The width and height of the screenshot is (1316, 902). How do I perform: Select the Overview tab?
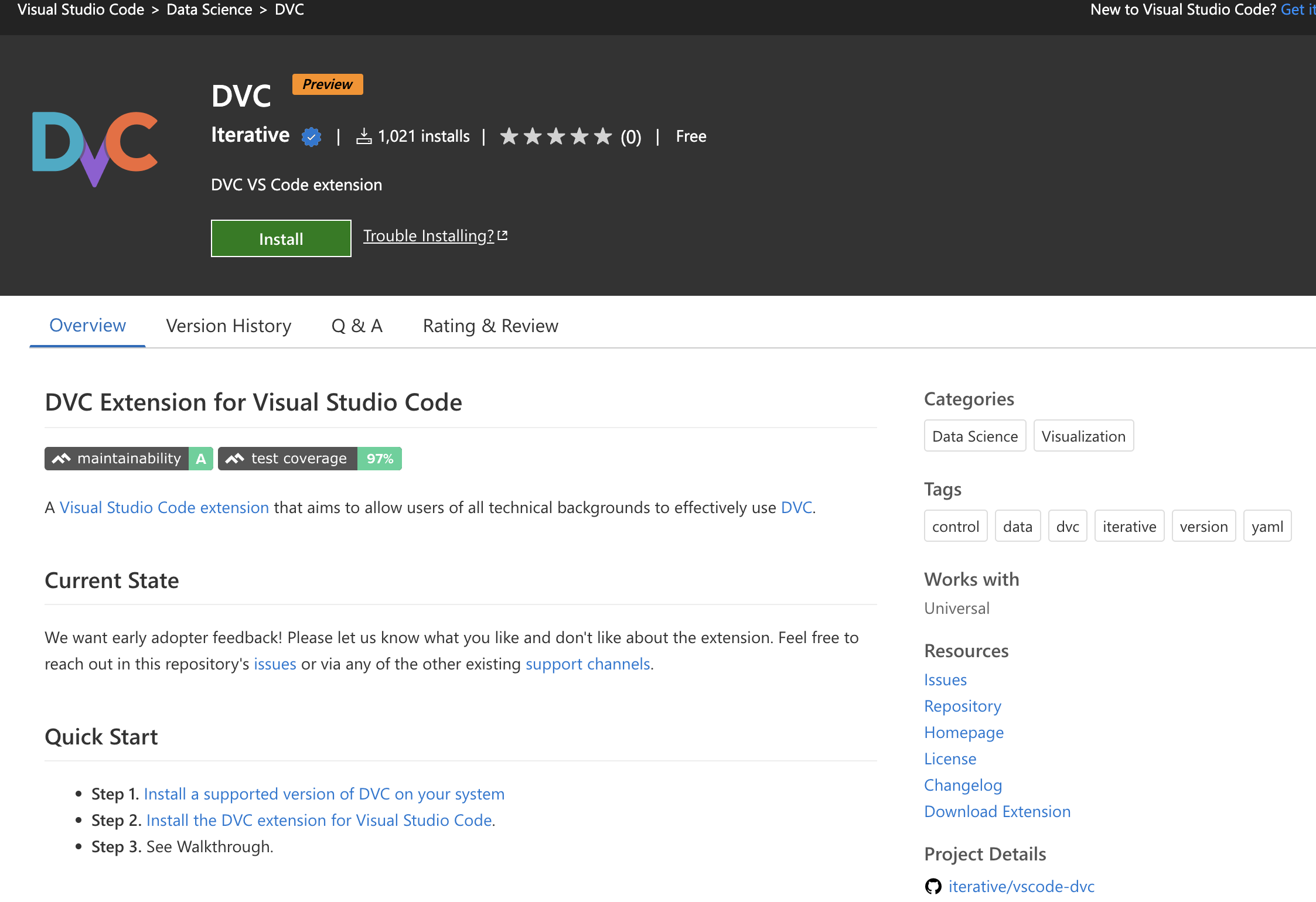click(87, 326)
